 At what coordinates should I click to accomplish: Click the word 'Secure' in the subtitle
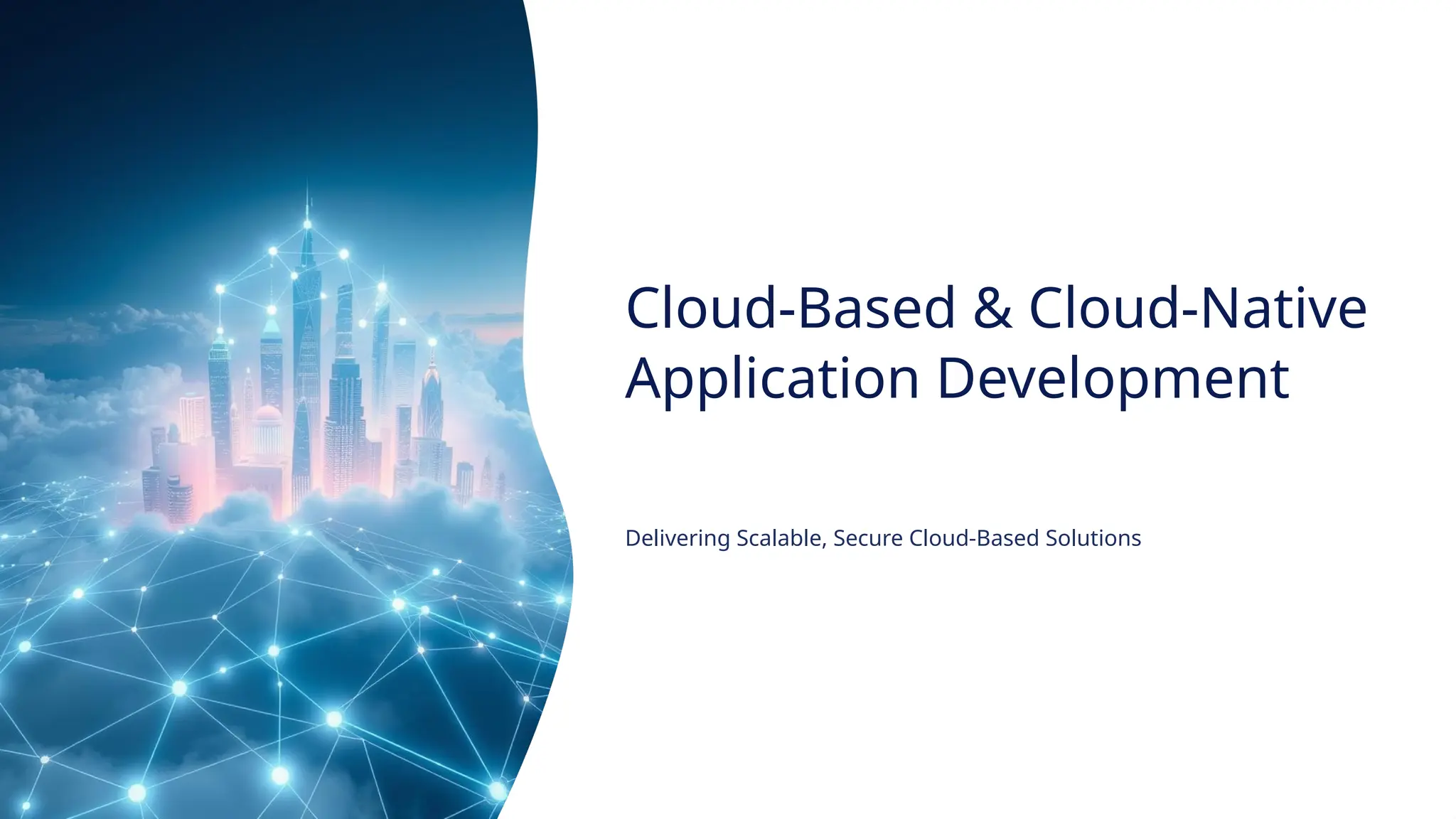867,538
